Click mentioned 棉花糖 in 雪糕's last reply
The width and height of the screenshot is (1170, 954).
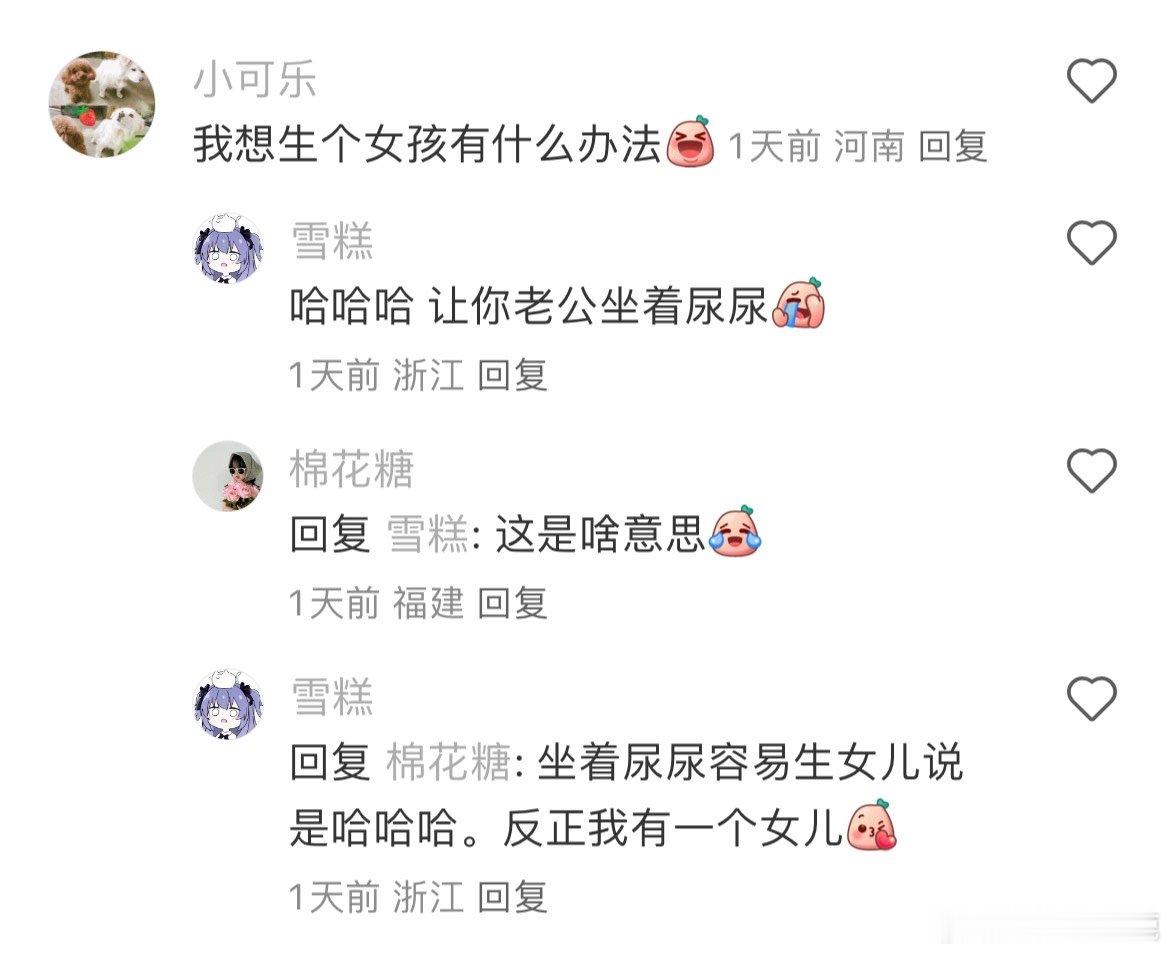point(448,762)
